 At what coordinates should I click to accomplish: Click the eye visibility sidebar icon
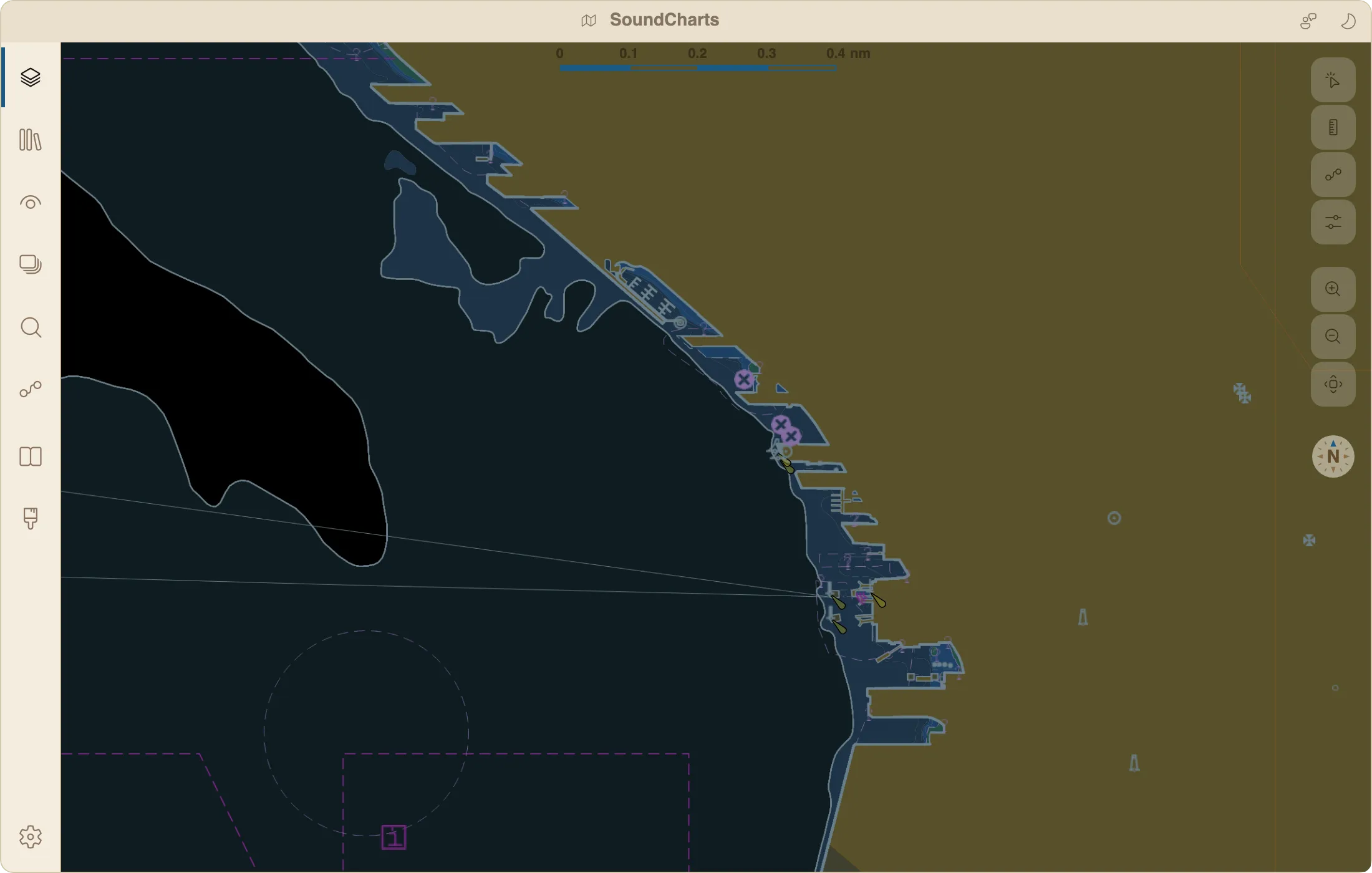coord(30,203)
